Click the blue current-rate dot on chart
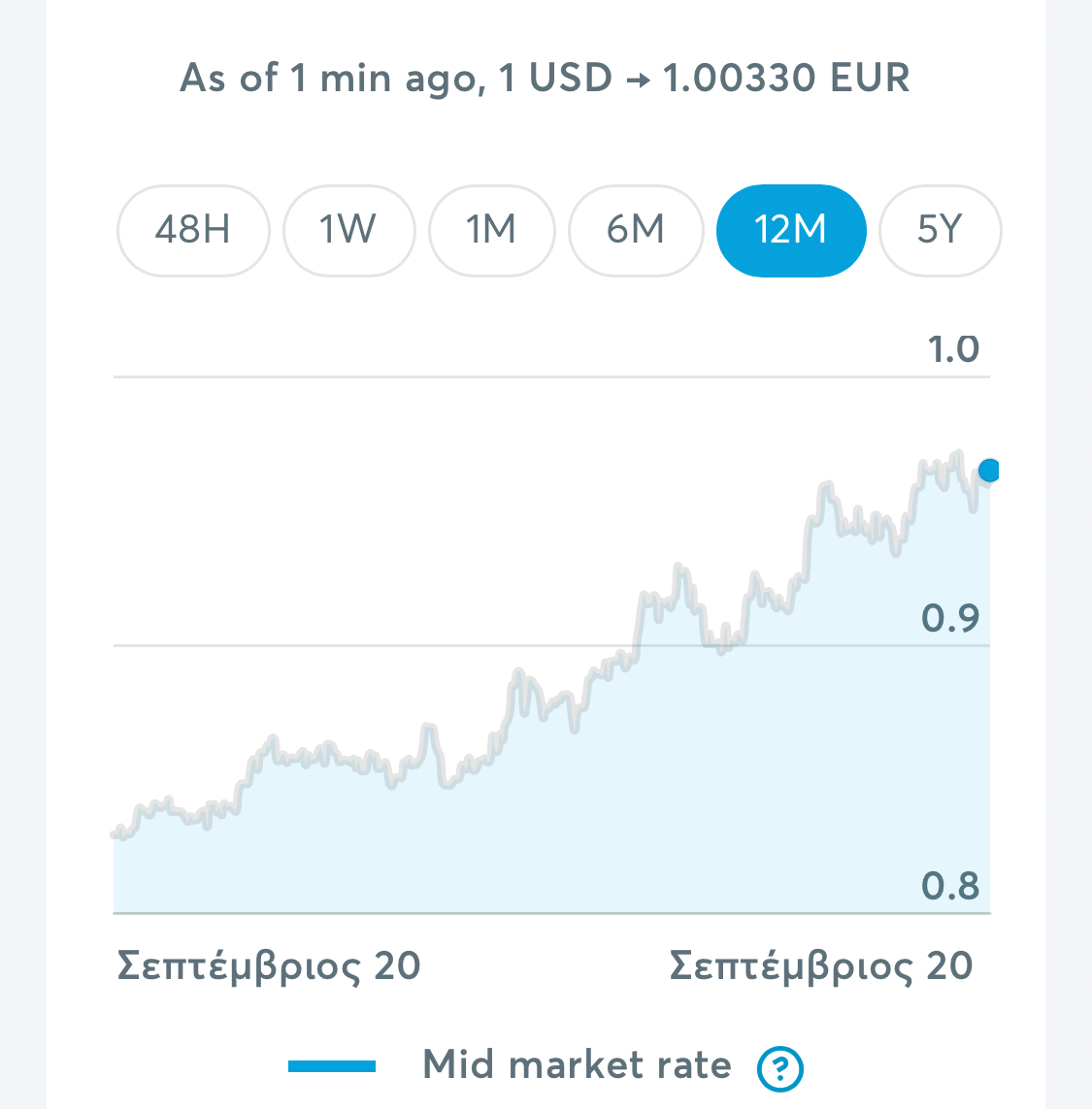Screen dimensions: 1092x1109 pos(989,471)
